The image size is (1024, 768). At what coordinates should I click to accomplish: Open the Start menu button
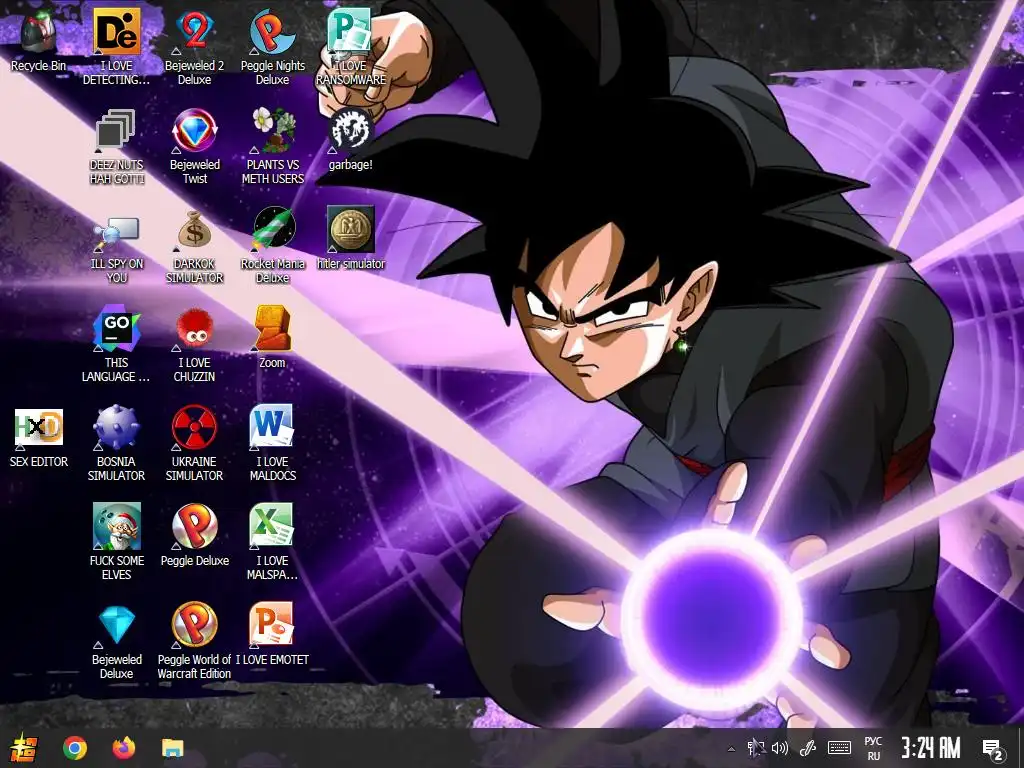[24, 748]
